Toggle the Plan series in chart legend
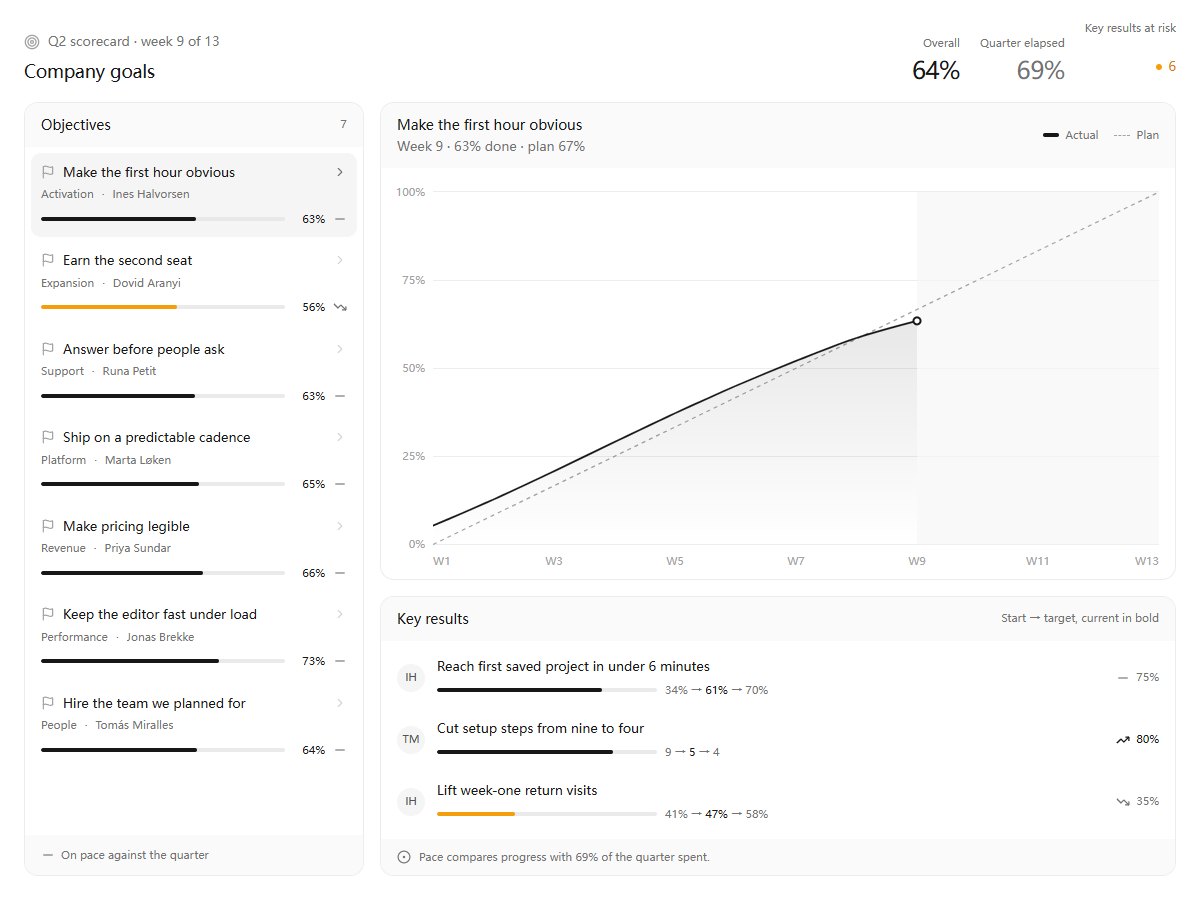This screenshot has height=900, width=1200. (x=1136, y=135)
